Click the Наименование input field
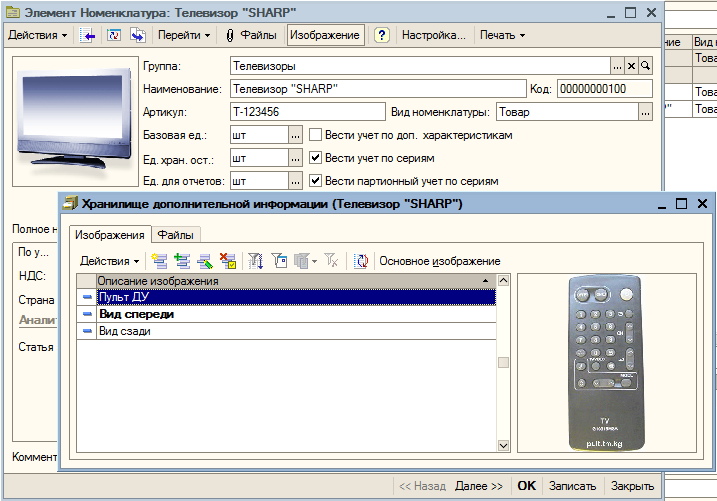 pyautogui.click(x=378, y=89)
